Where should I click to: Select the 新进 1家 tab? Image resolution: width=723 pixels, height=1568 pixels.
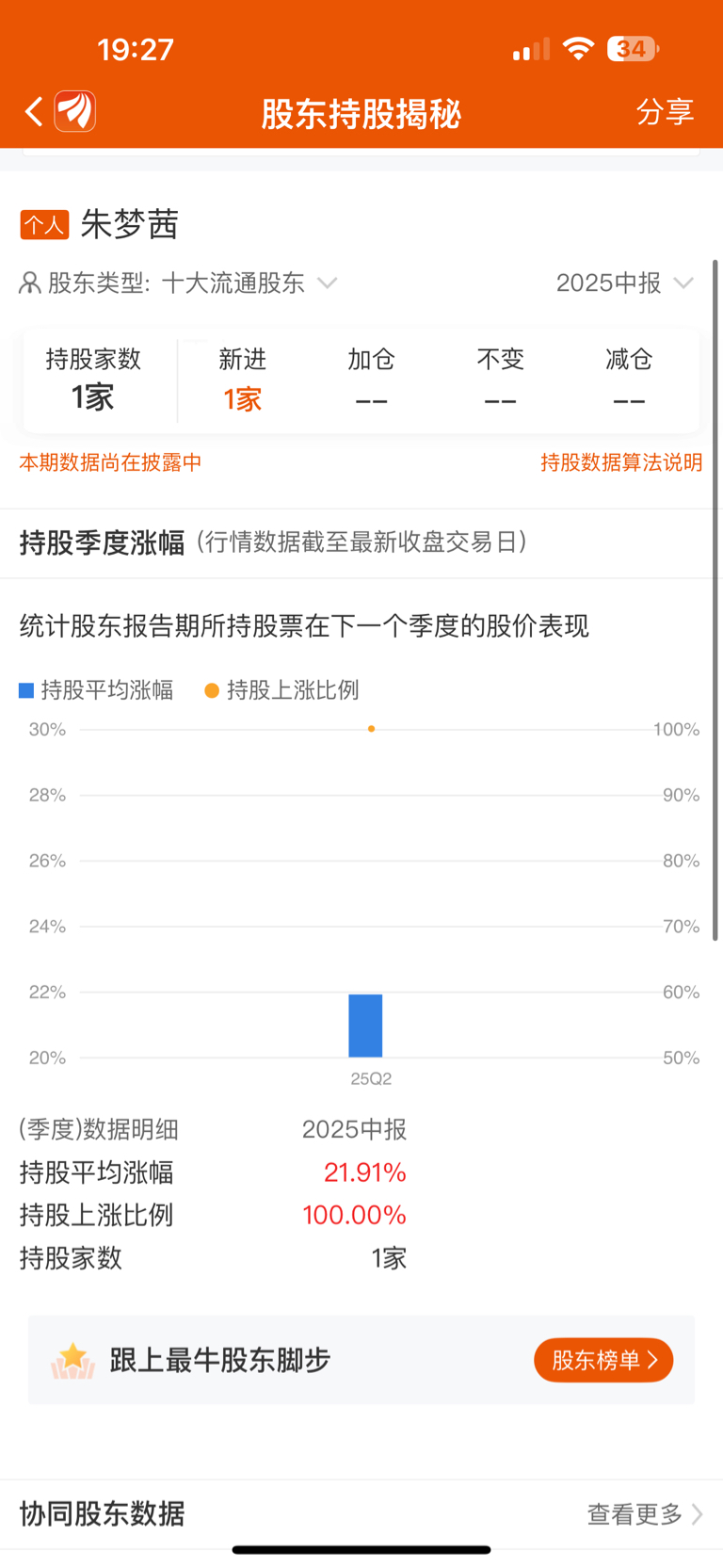[x=242, y=380]
